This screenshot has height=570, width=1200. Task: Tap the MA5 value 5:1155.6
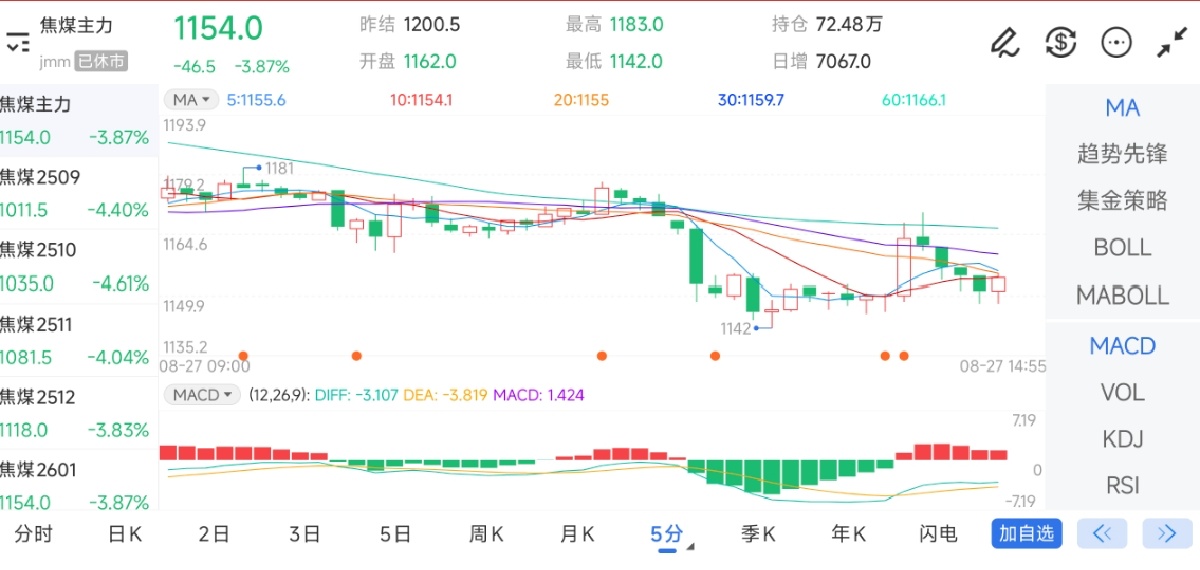[256, 100]
